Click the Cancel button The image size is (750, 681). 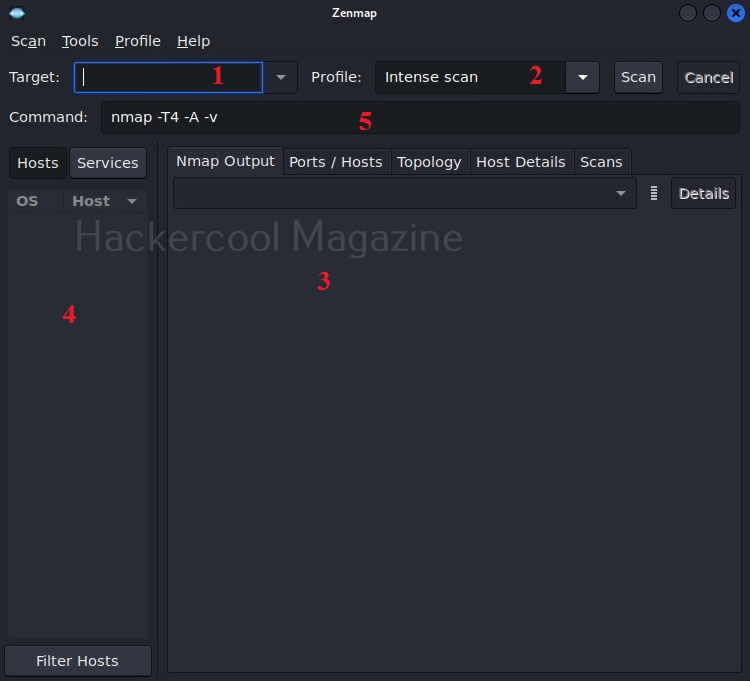[708, 77]
